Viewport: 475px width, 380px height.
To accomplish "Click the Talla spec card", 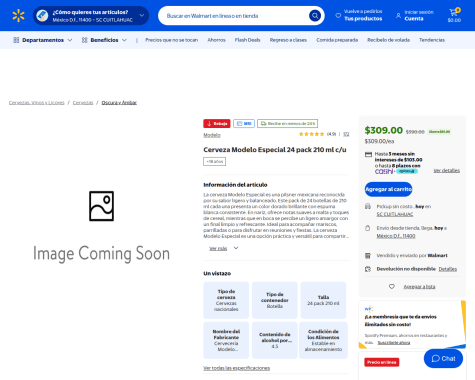I will (x=323, y=300).
